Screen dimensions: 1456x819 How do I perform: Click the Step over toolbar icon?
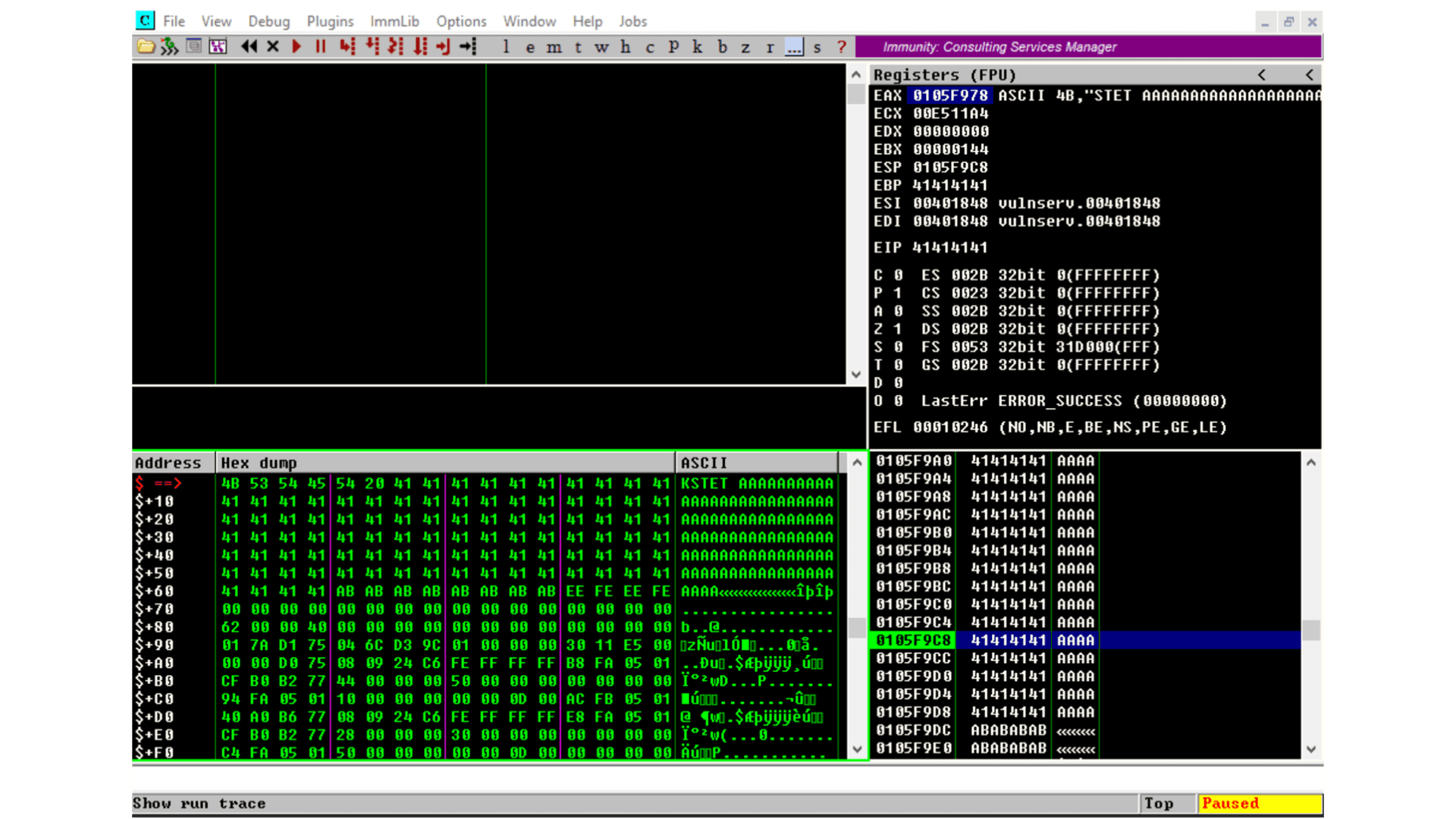372,47
